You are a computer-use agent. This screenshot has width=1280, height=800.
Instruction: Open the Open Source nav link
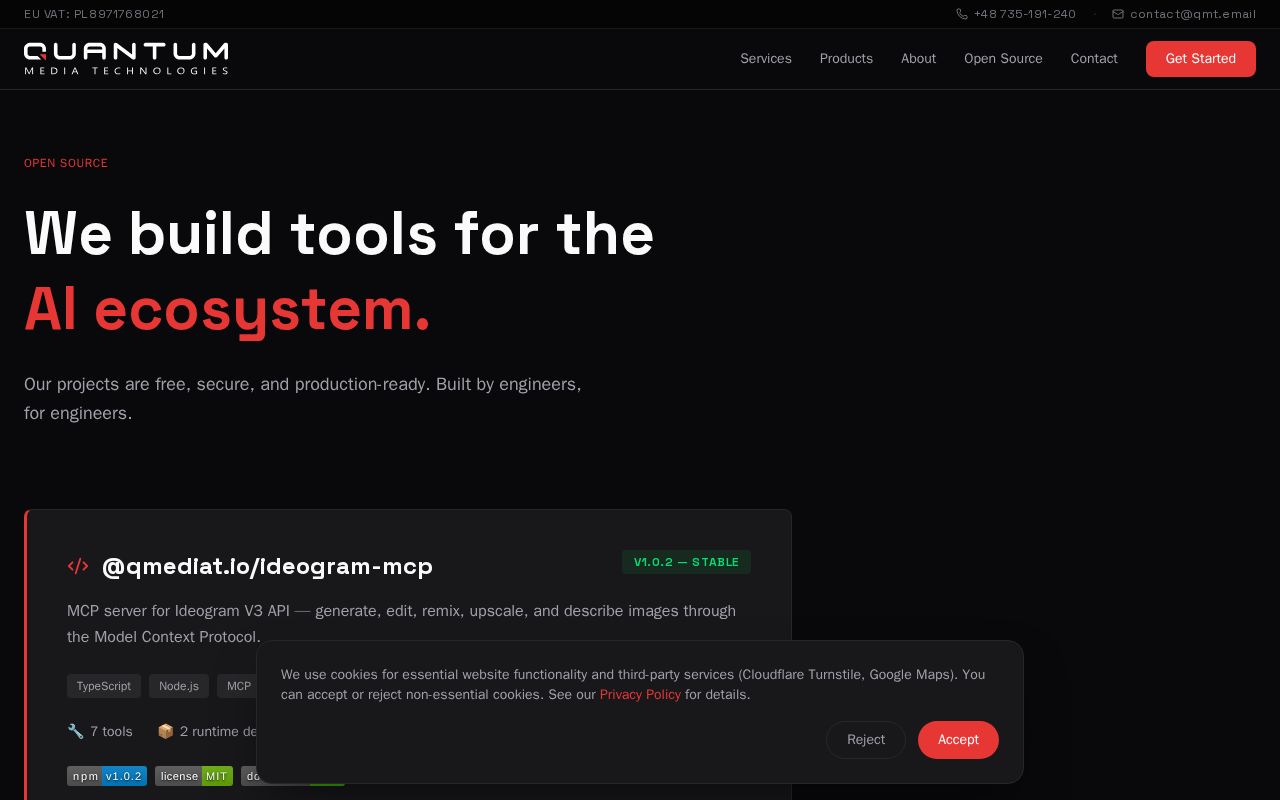(1003, 59)
